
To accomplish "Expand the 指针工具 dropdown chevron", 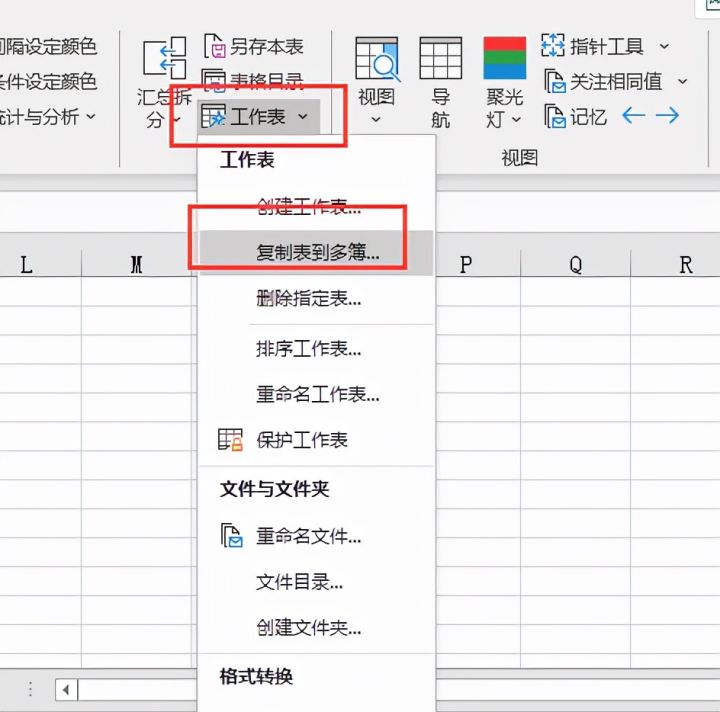I will click(664, 46).
